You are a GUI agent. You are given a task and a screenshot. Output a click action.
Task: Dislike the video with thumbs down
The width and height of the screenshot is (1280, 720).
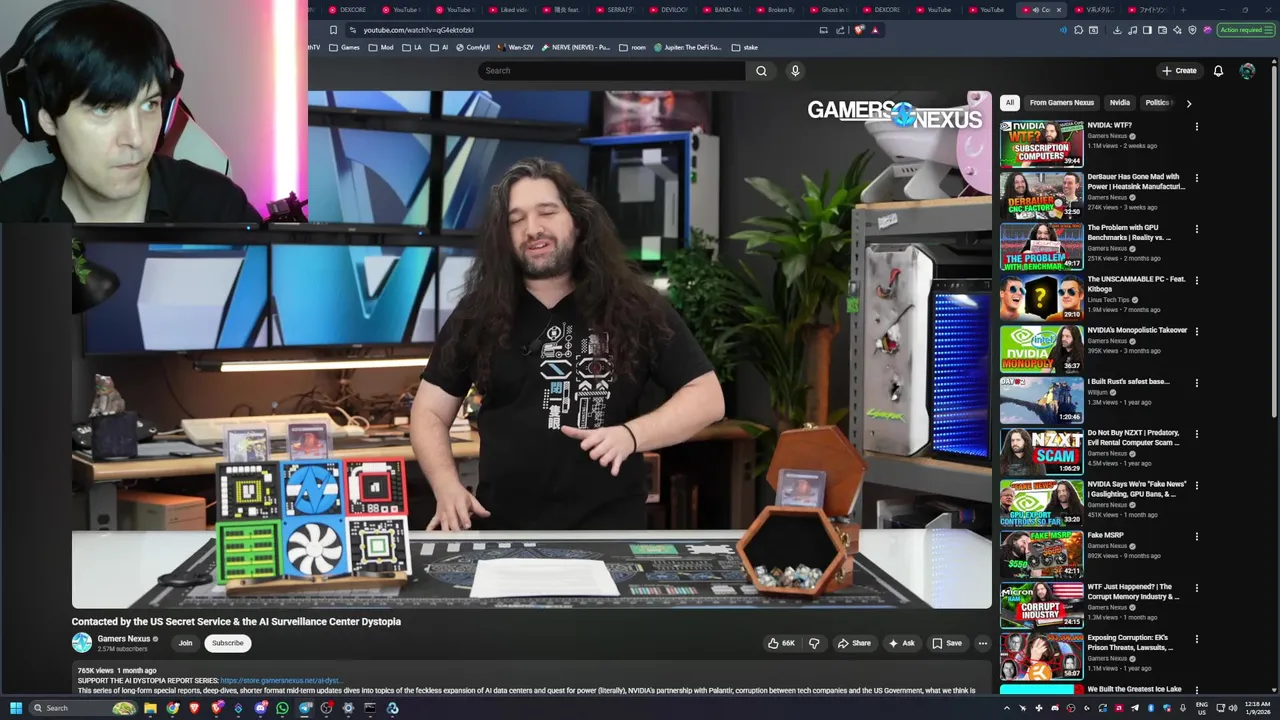click(814, 643)
